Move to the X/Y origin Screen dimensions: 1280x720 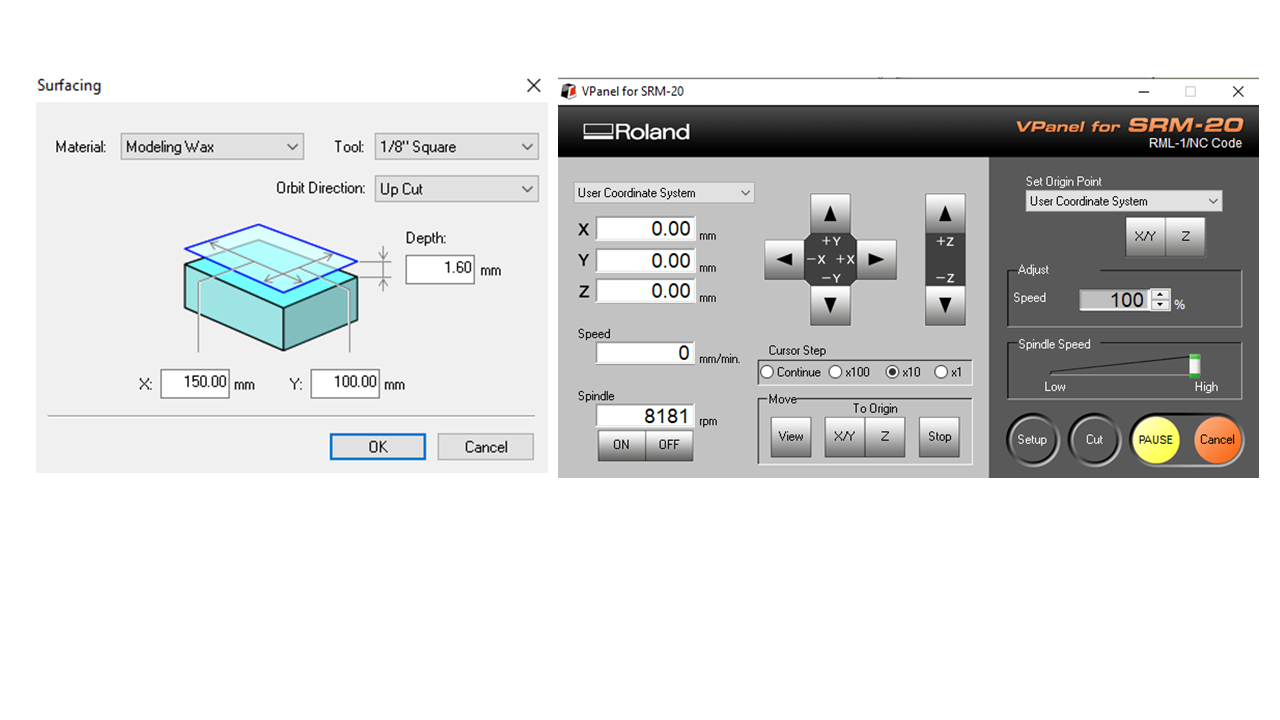(845, 437)
